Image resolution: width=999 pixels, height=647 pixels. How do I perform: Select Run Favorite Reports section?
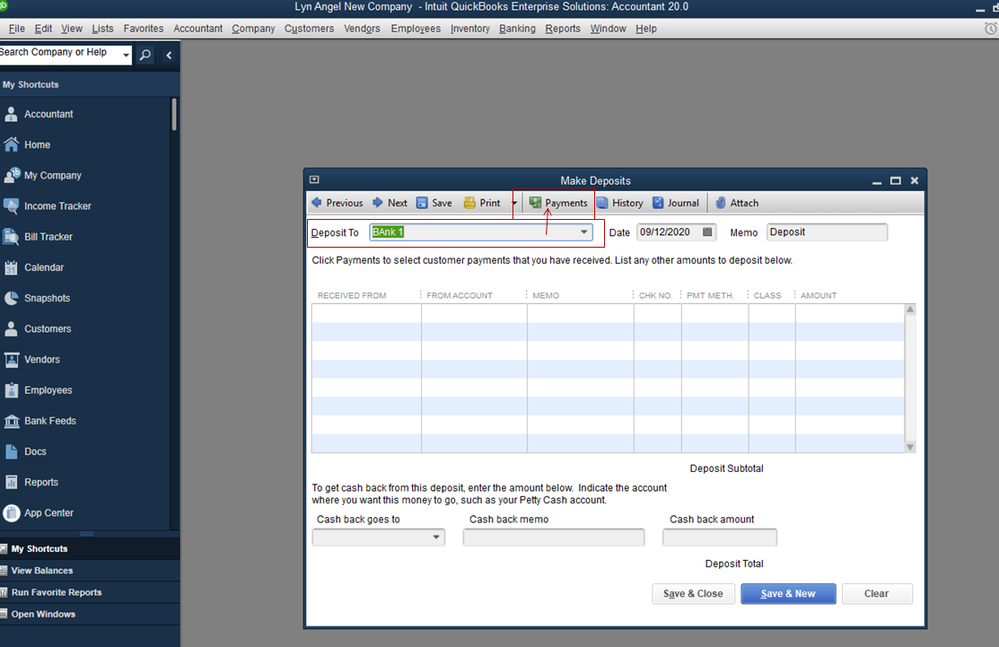(90, 592)
